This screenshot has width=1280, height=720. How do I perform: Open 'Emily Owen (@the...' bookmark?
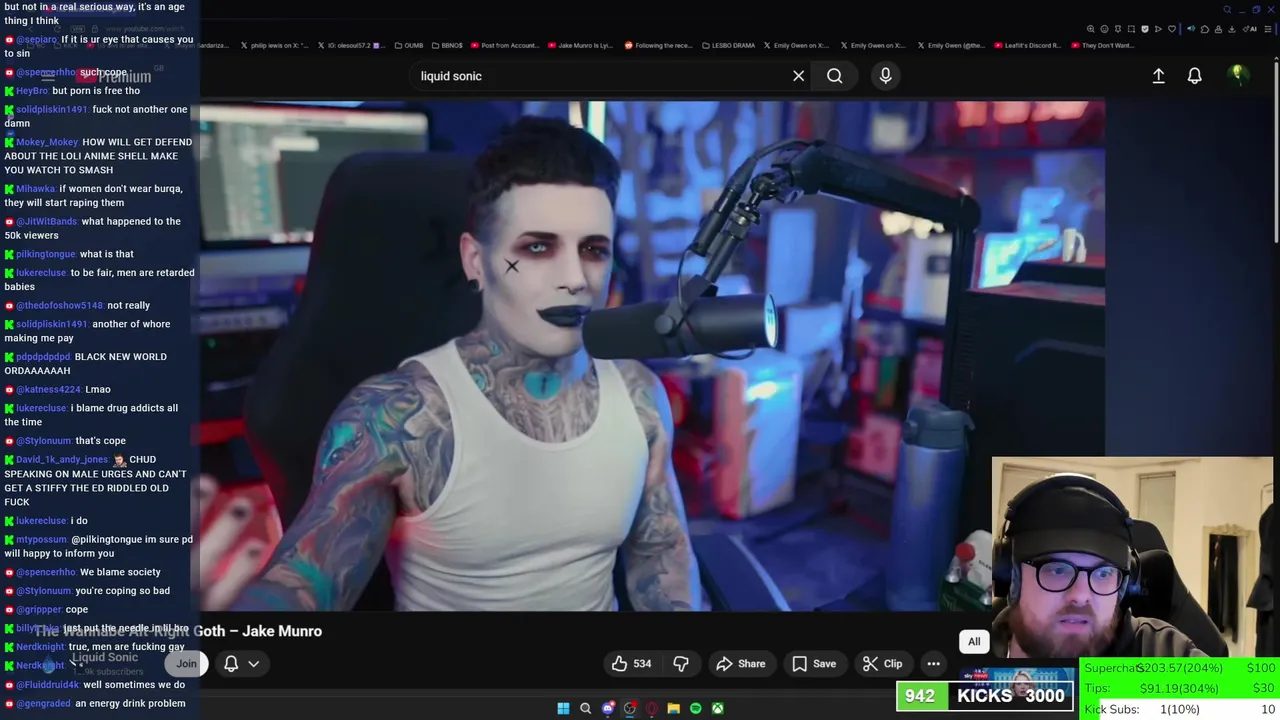951,45
